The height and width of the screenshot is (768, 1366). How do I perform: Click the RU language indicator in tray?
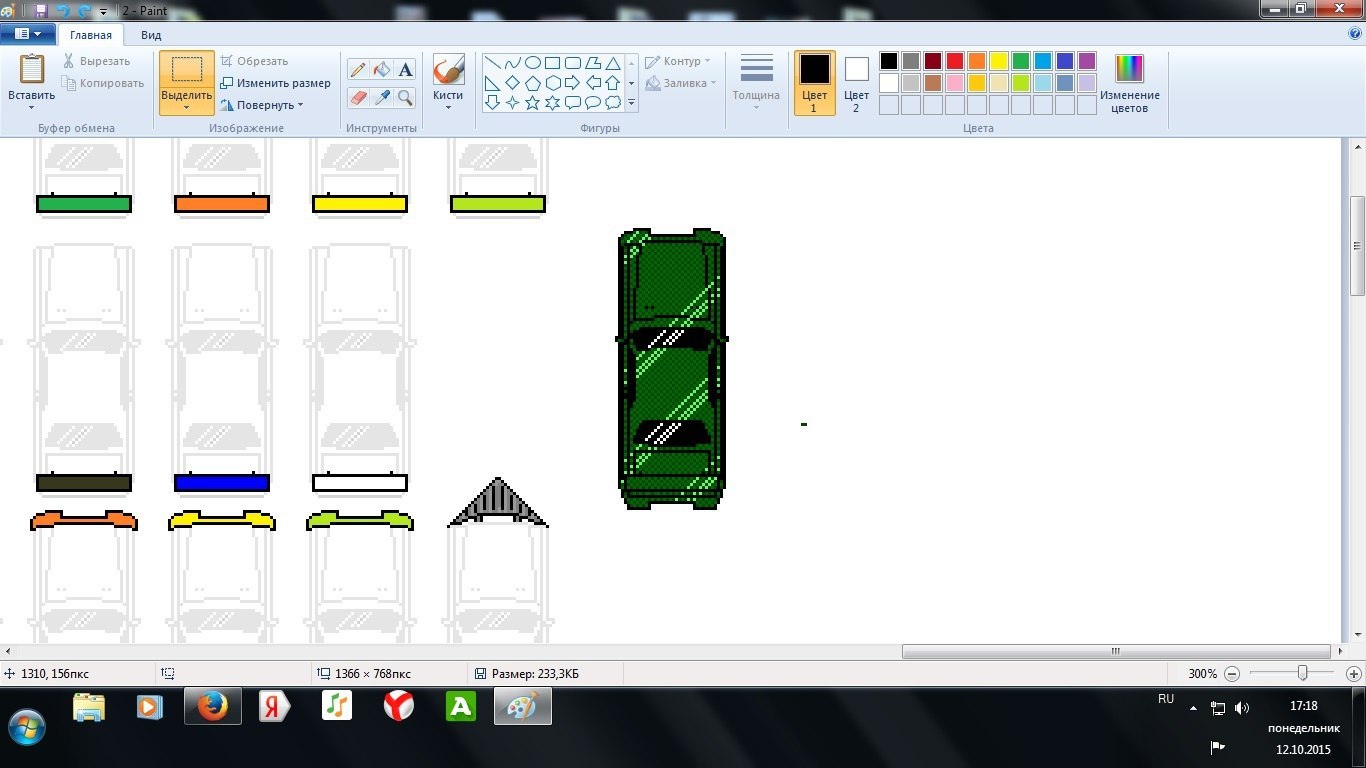tap(1166, 699)
